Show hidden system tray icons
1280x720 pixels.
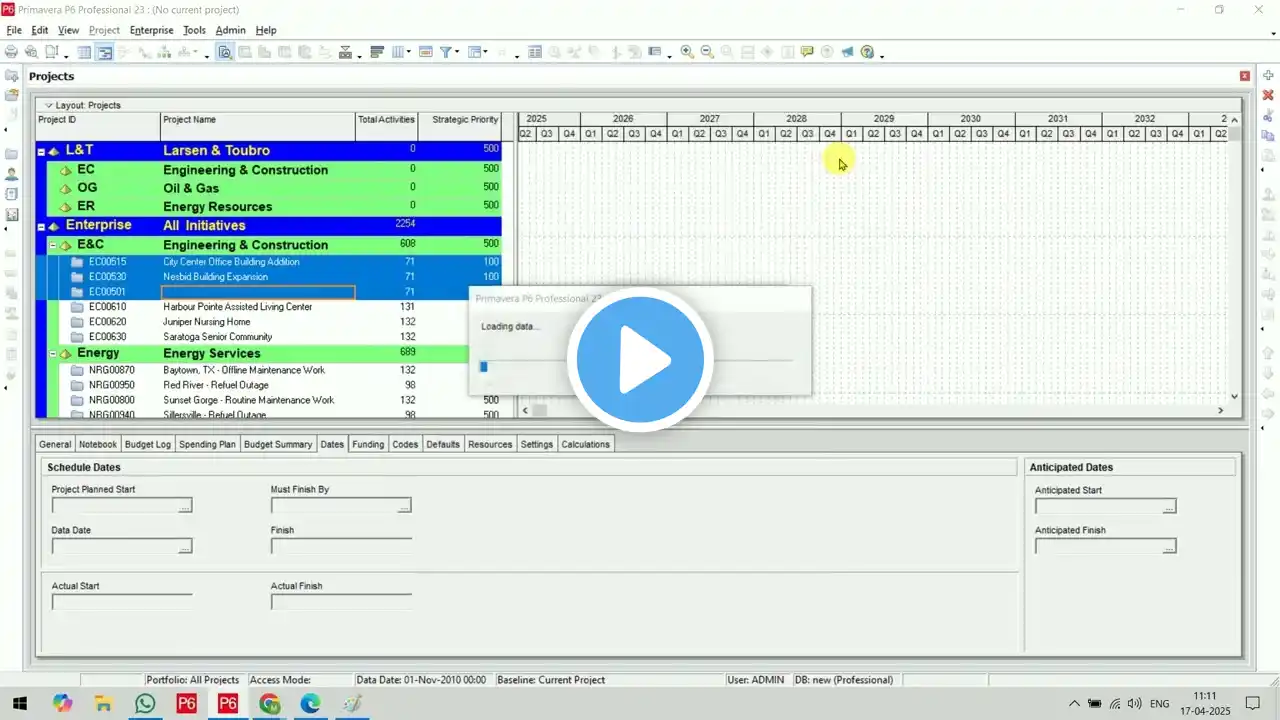pos(1074,703)
